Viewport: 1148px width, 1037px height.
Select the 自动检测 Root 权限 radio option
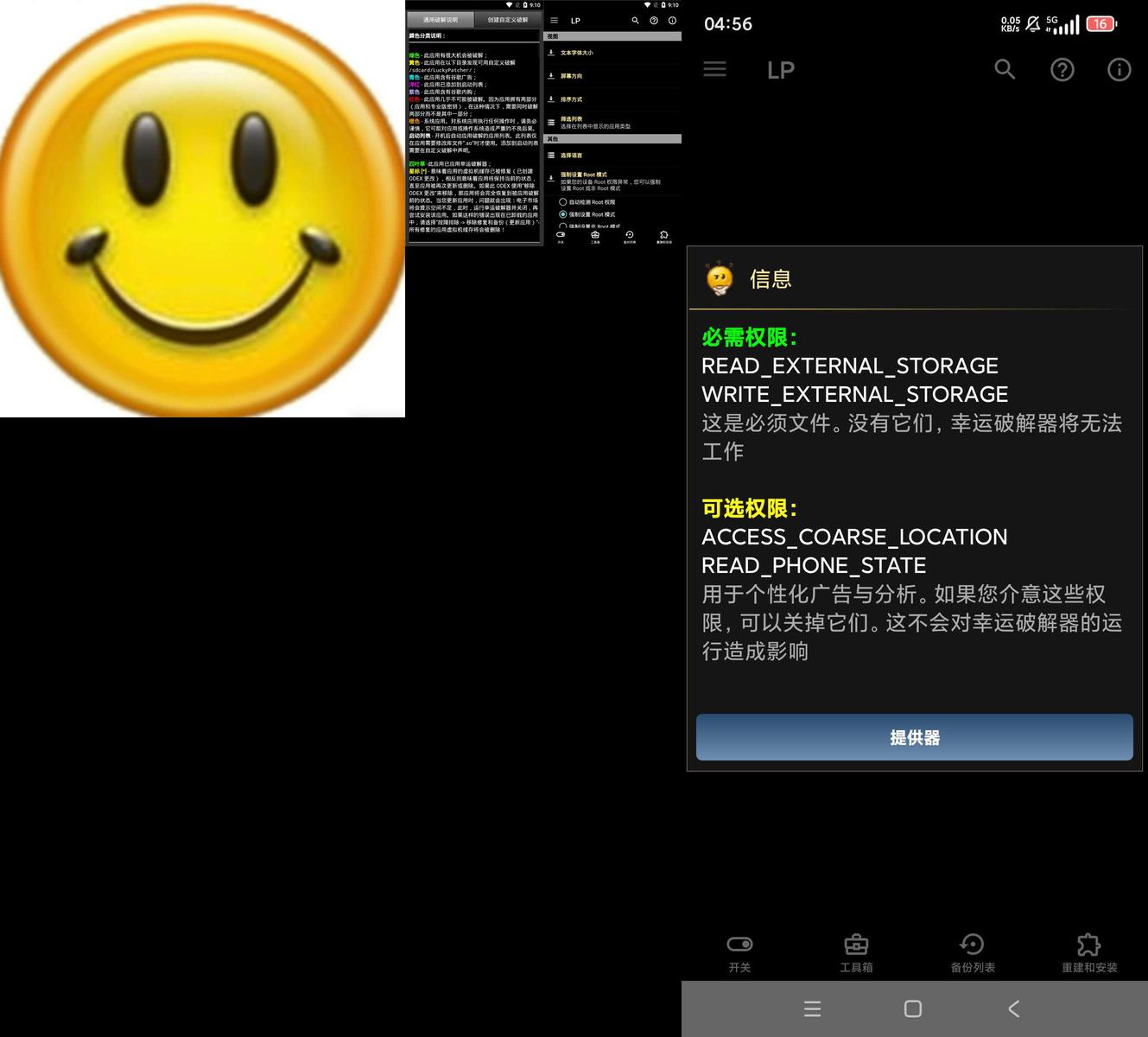(563, 202)
